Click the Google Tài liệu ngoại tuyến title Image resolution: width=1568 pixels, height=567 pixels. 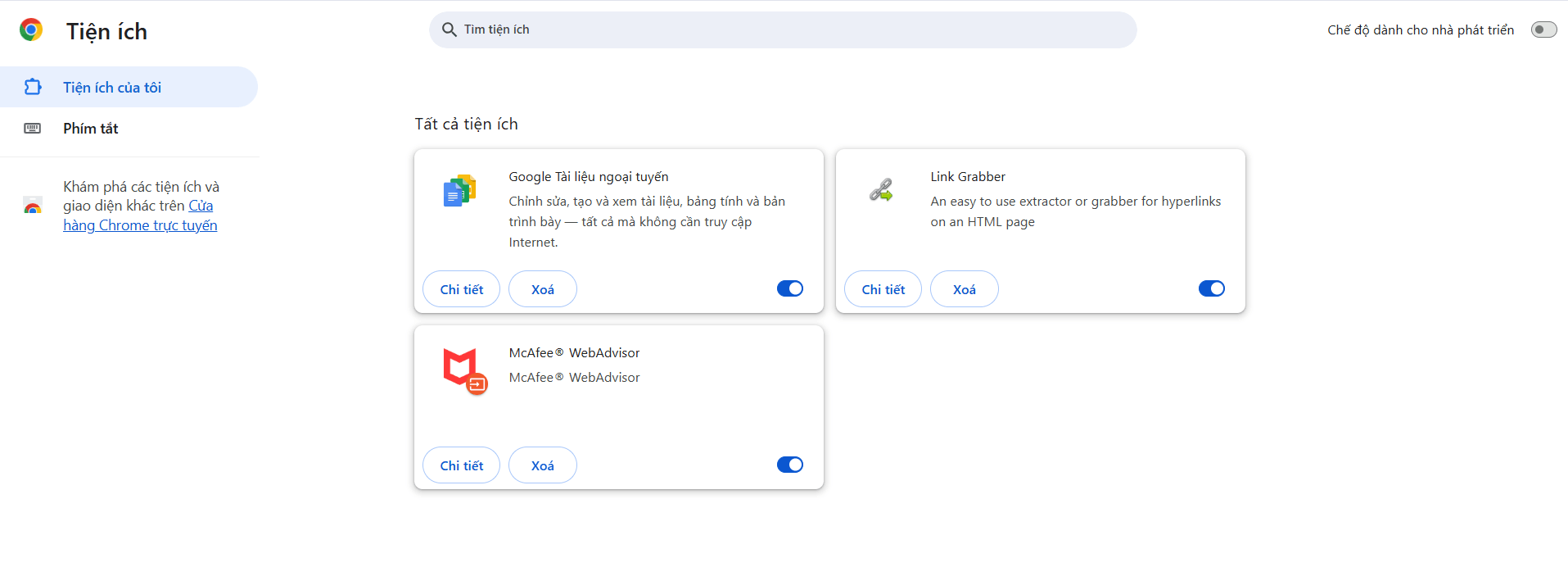(589, 177)
